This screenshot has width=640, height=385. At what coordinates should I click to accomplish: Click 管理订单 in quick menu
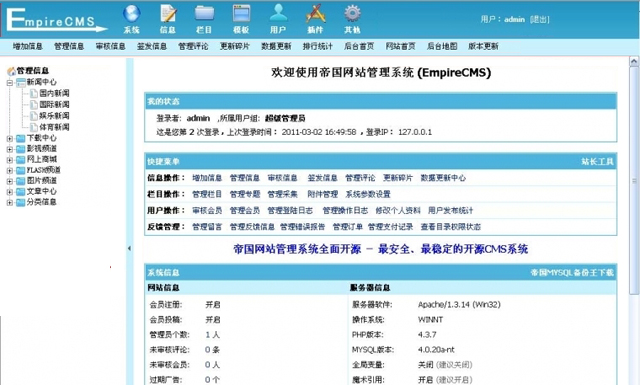tap(348, 227)
